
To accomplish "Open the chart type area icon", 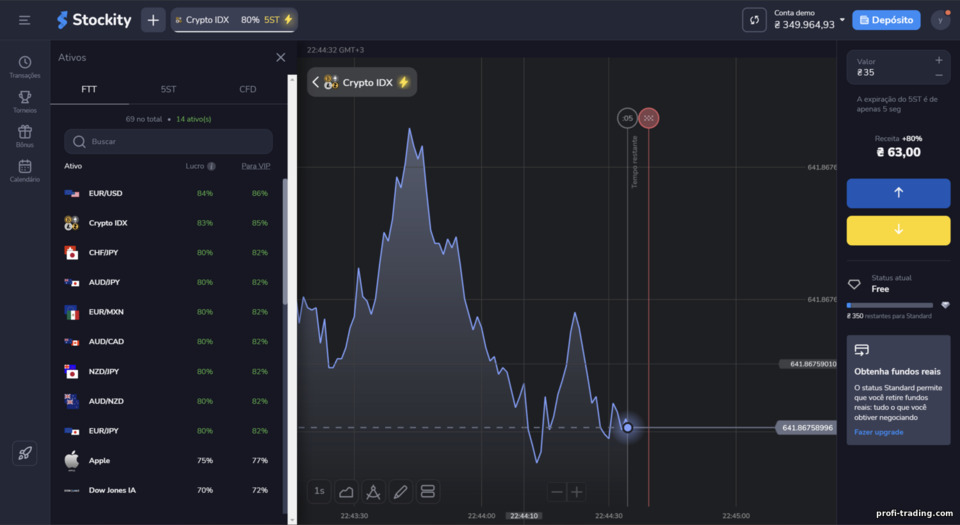I will pyautogui.click(x=346, y=491).
